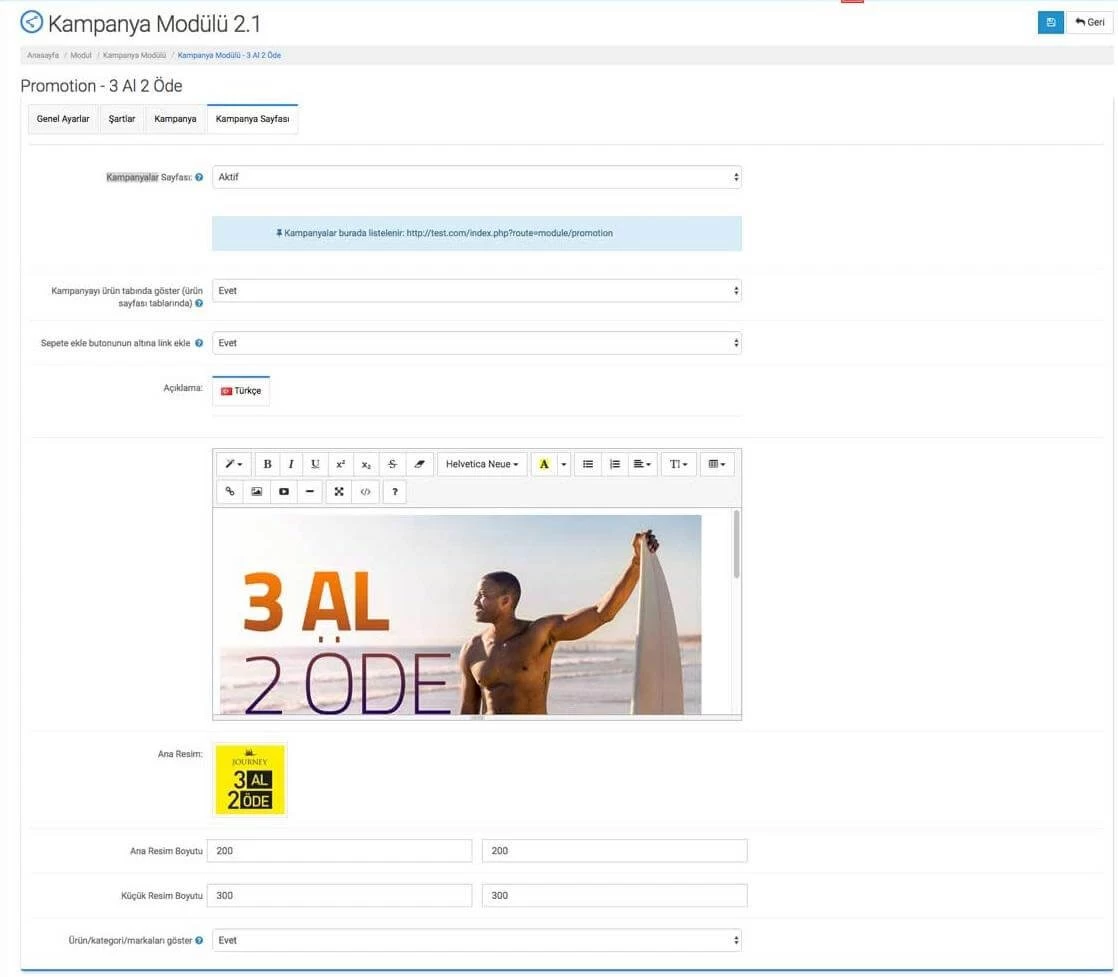Click the blue save icon button
The height and width of the screenshot is (977, 1118).
(1050, 22)
